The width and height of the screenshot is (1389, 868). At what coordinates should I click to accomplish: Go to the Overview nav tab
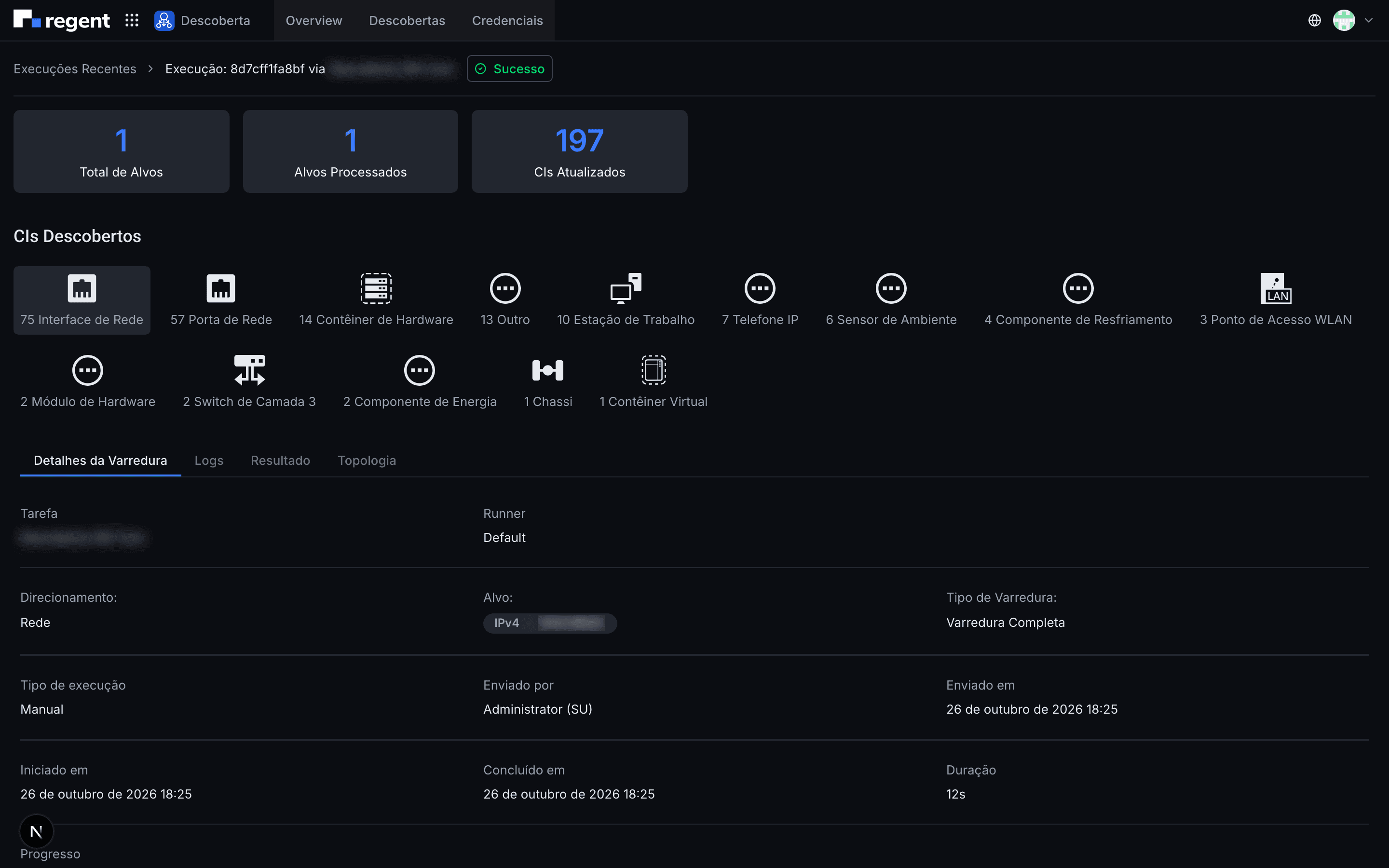[x=314, y=21]
